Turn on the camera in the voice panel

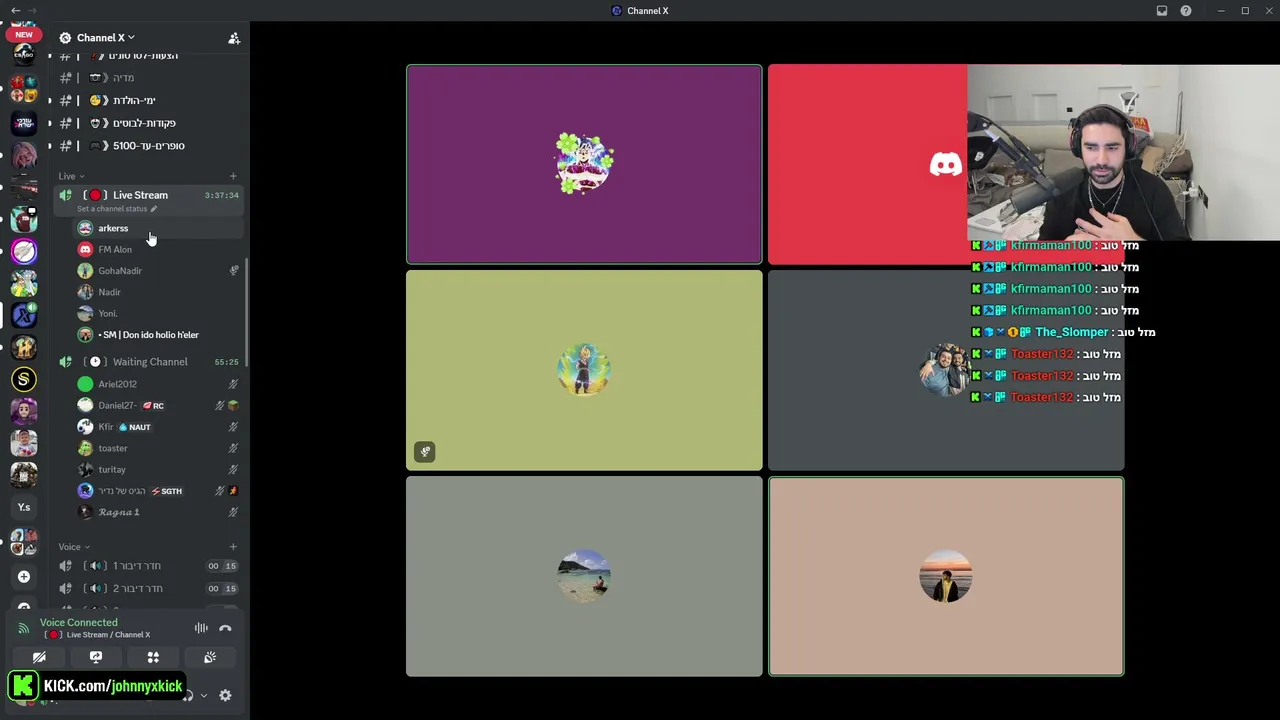pos(39,657)
